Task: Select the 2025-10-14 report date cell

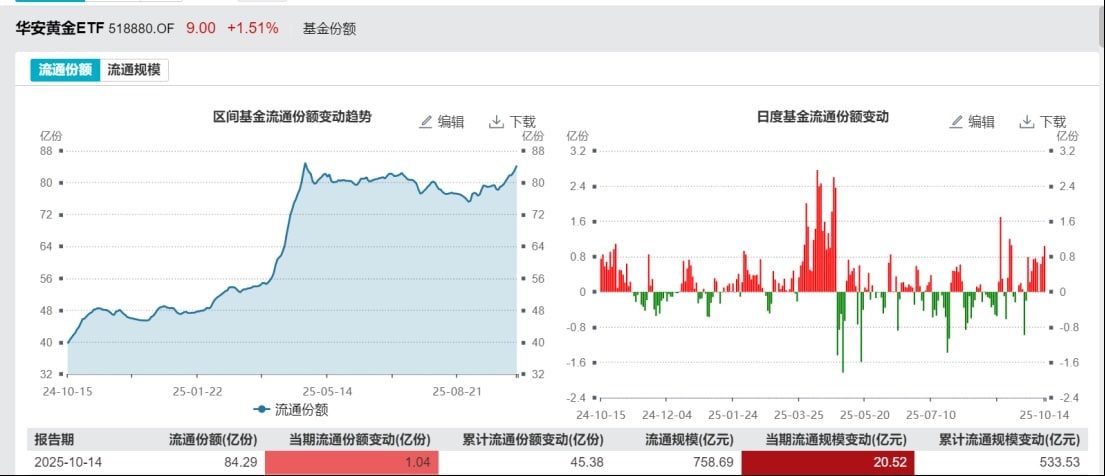Action: pos(66,462)
